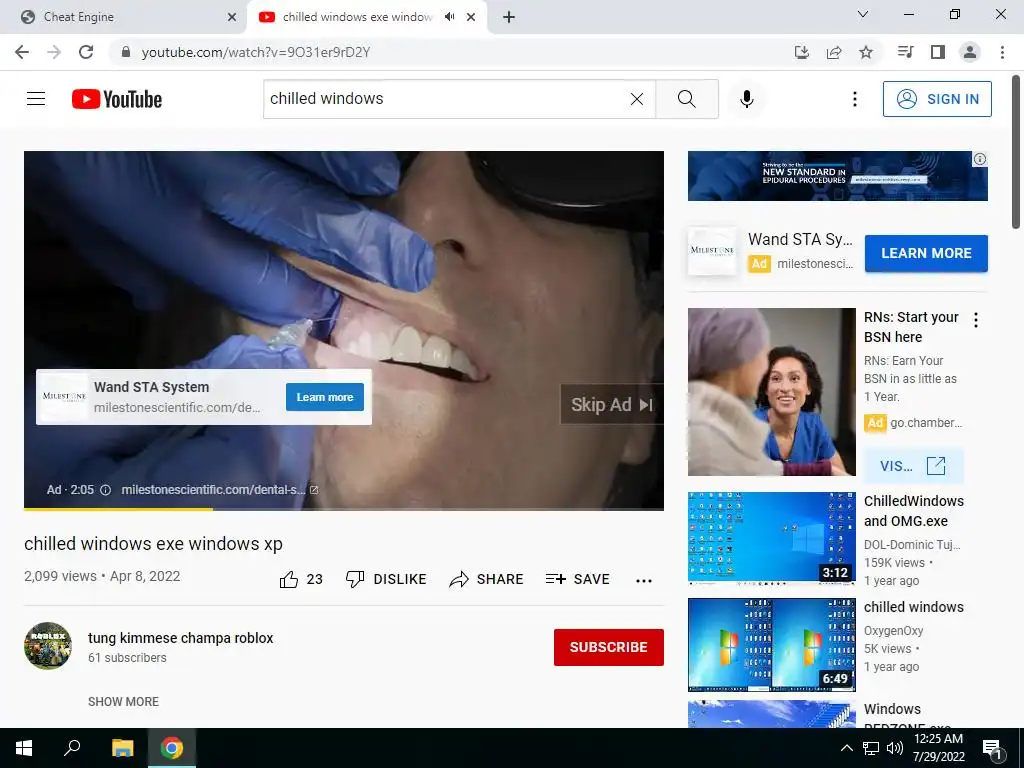Click the epidural procedures banner ad
This screenshot has height=768, width=1024.
[837, 176]
